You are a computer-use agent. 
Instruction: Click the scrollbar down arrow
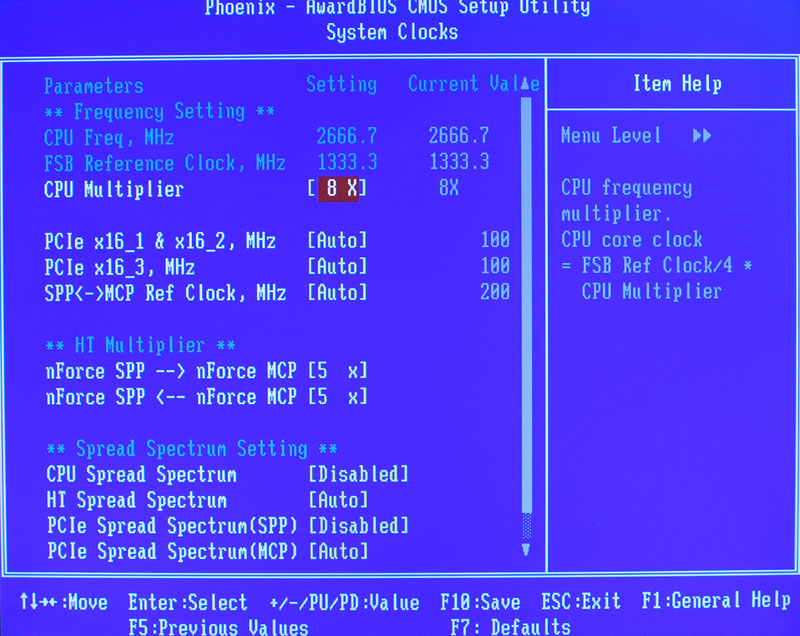526,549
